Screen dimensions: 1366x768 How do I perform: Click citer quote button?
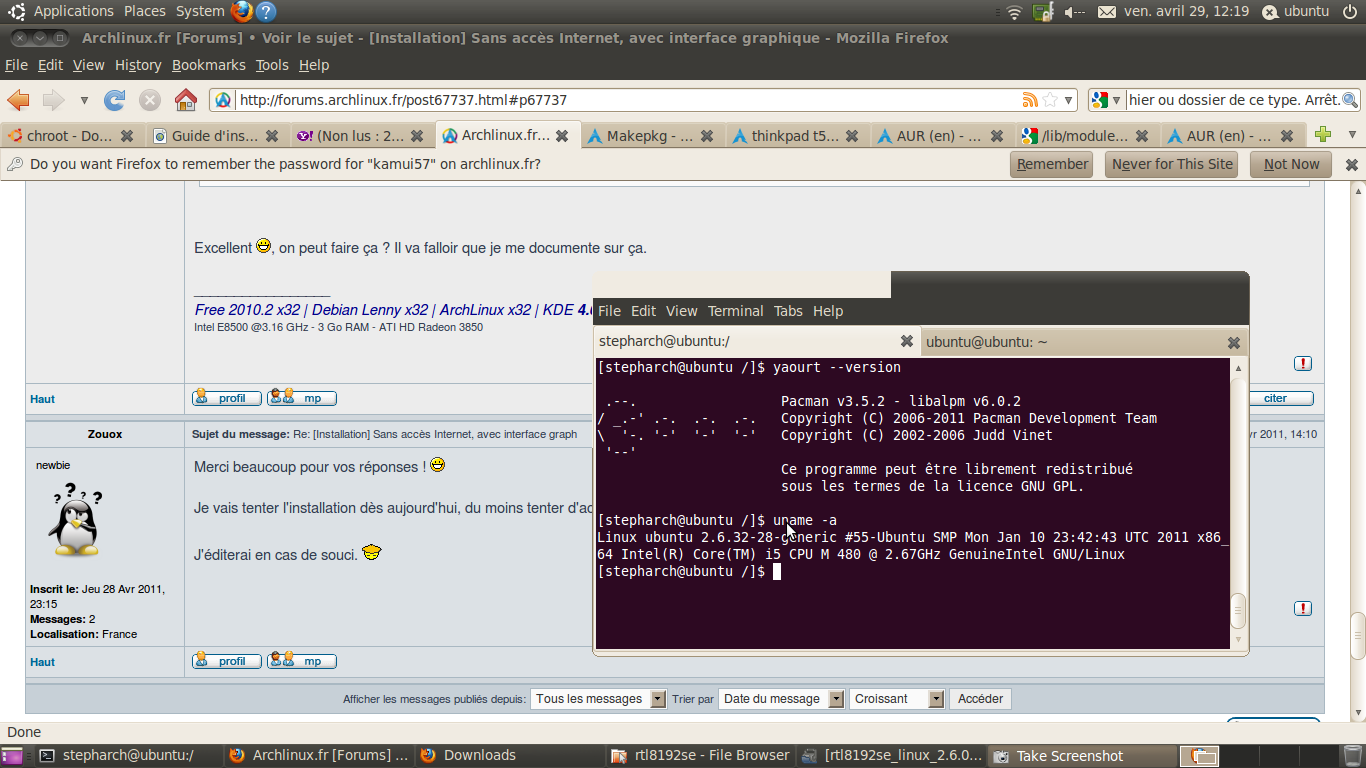[x=1280, y=398]
